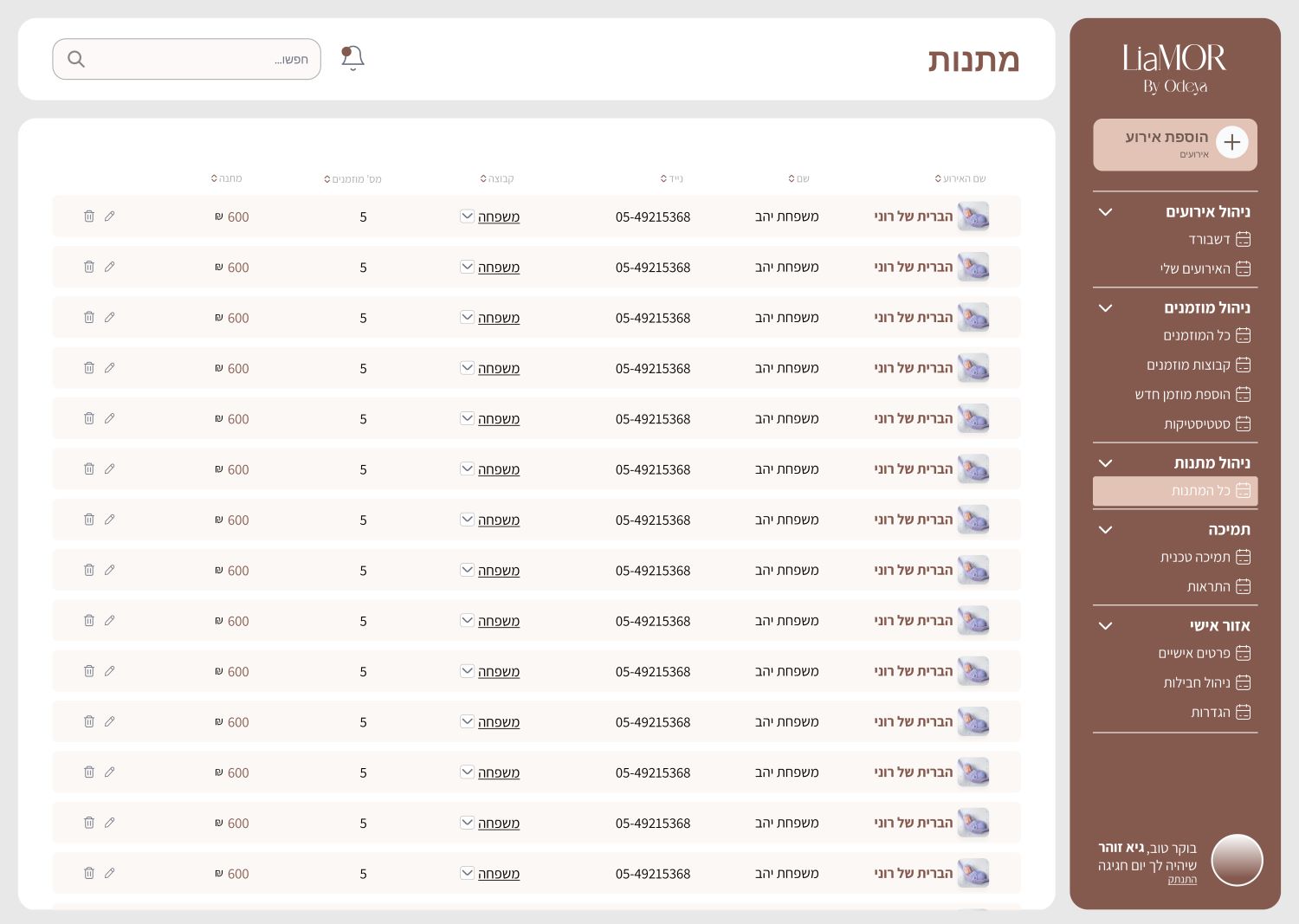
Task: Click the plus icon on הוספת אירוע
Action: 1231,142
